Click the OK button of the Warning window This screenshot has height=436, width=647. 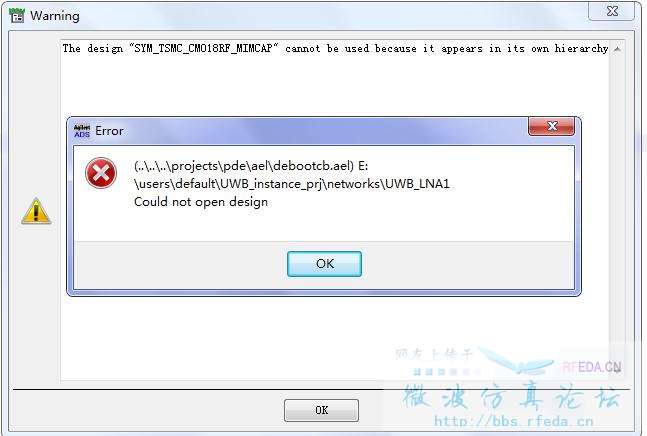pyautogui.click(x=321, y=410)
